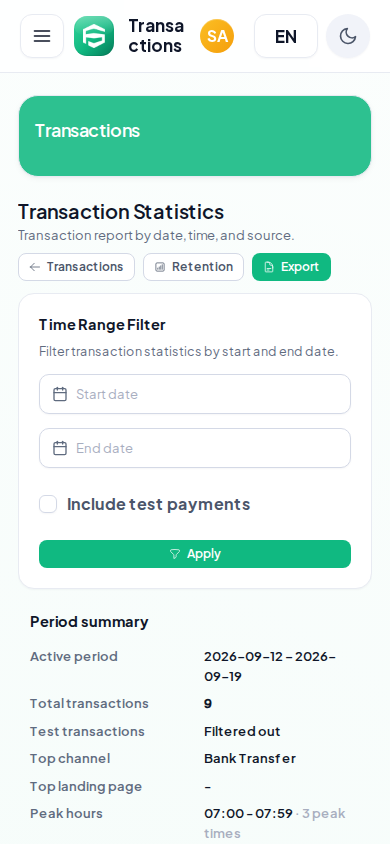Open the Start date picker field
Screen dimensions: 390x844
(x=195, y=394)
